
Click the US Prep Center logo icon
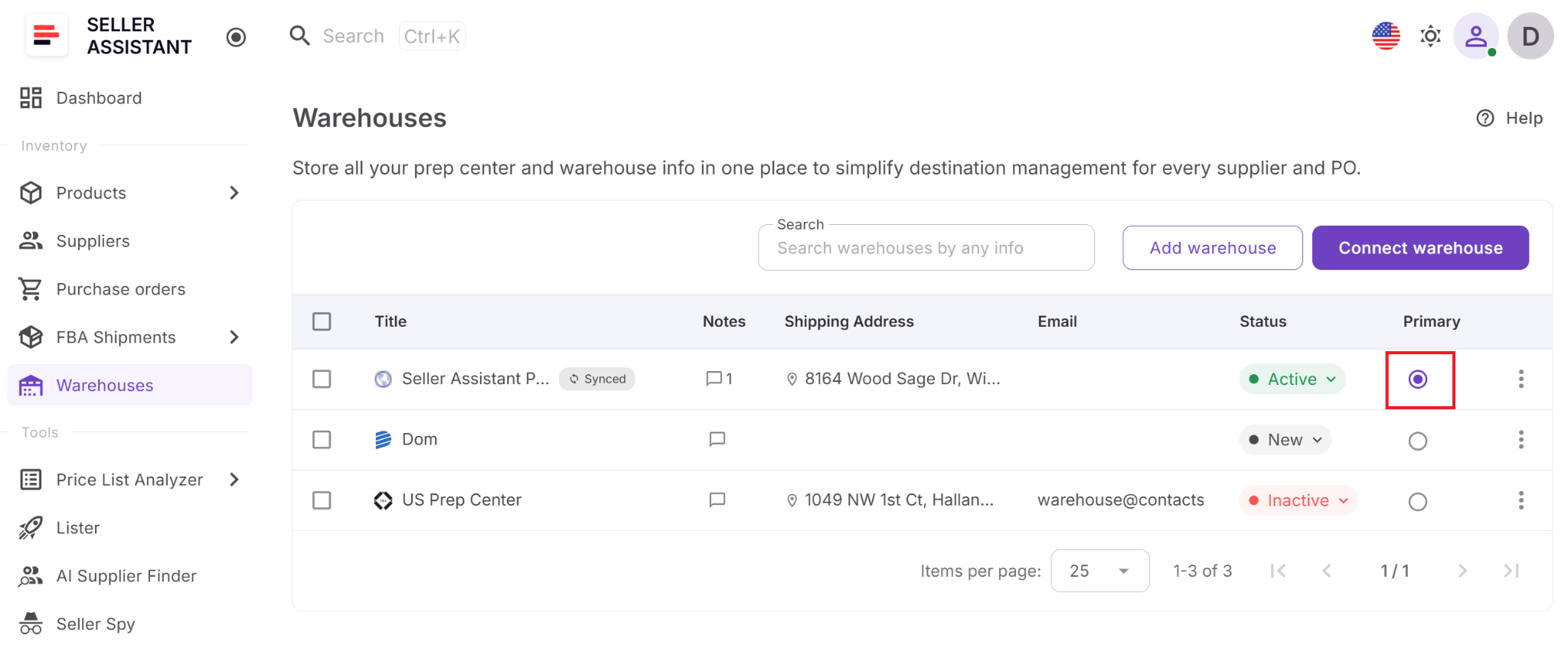tap(383, 500)
